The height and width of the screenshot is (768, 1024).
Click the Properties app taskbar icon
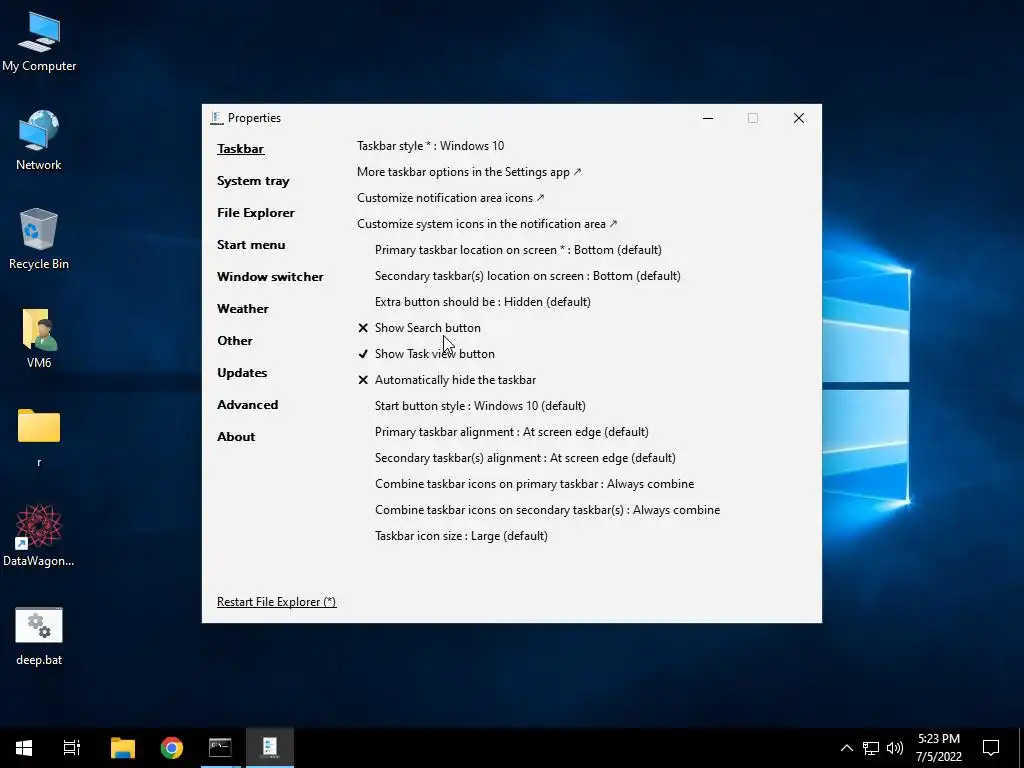click(x=270, y=747)
